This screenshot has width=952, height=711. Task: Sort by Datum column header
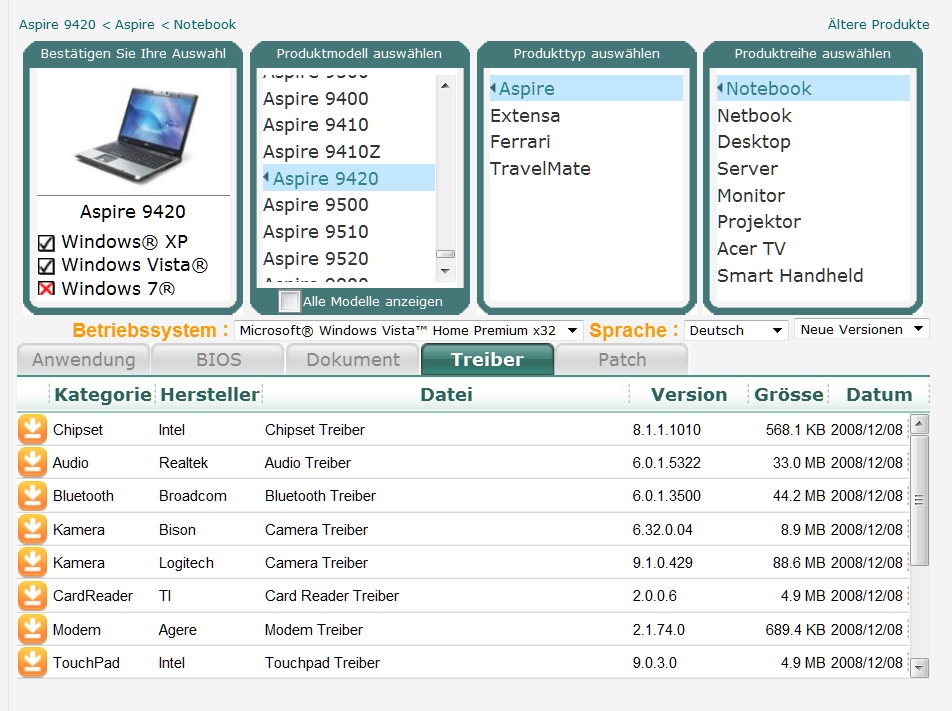[x=879, y=395]
